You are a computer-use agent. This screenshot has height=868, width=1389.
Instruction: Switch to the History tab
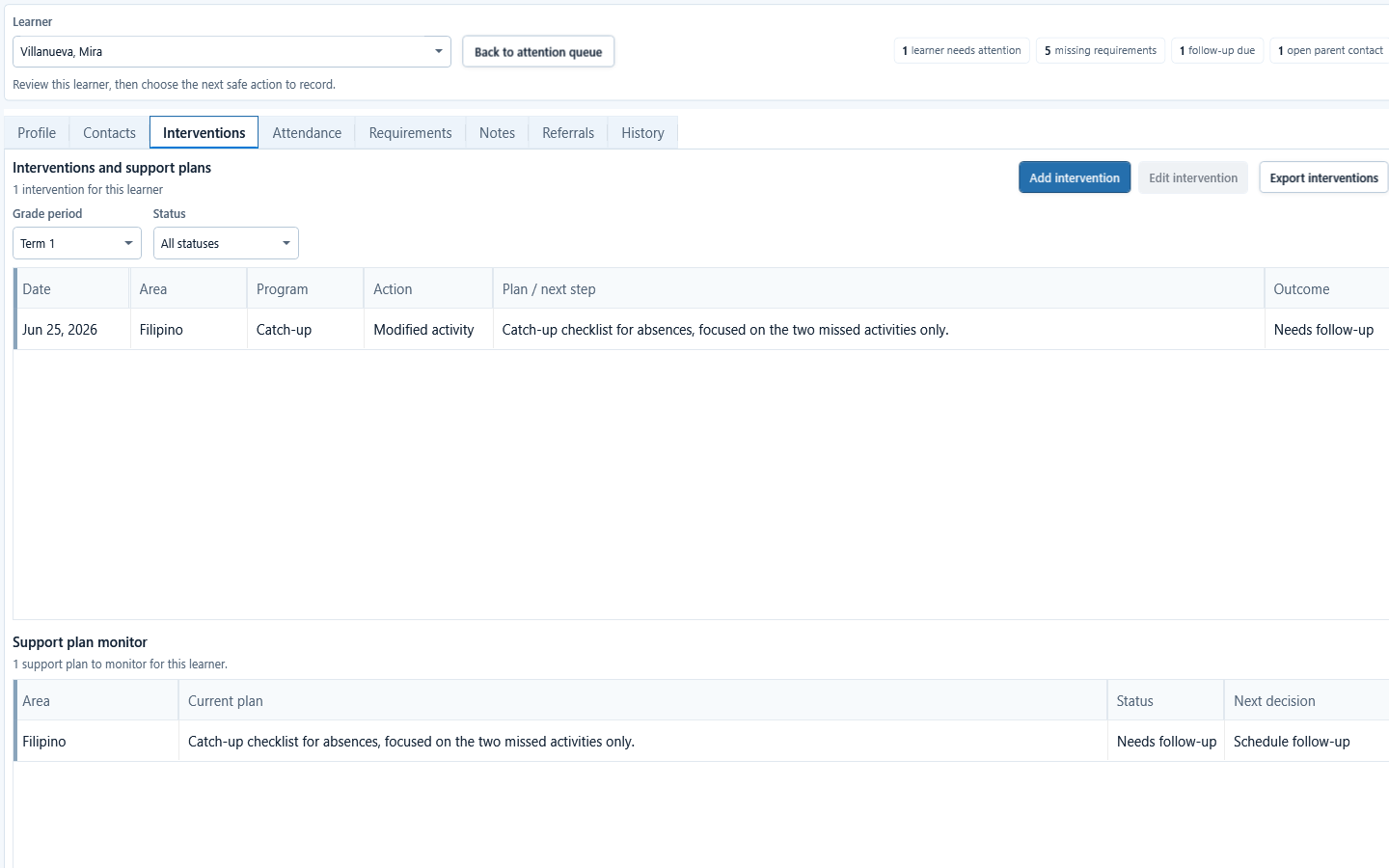click(x=642, y=133)
